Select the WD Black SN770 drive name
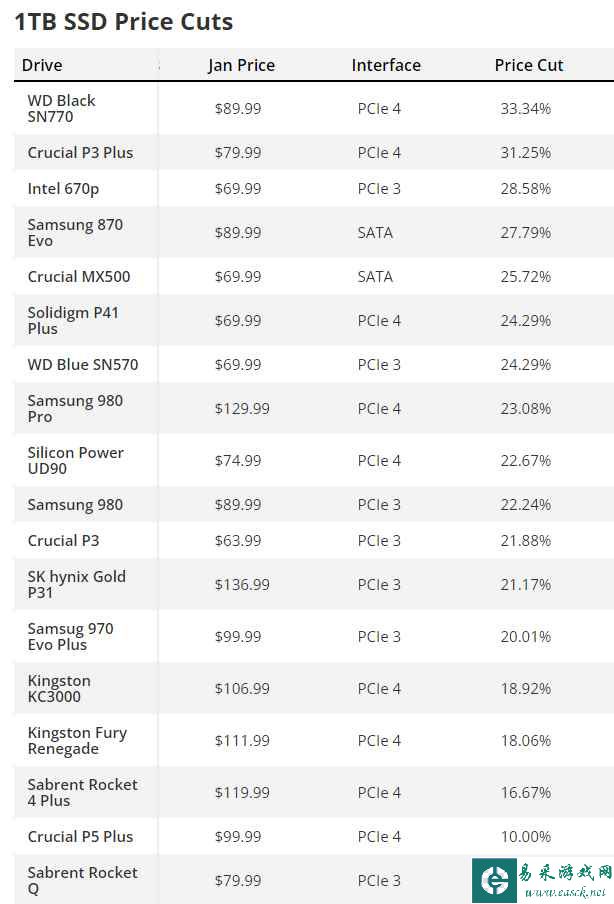The height and width of the screenshot is (904, 614). pyautogui.click(x=61, y=108)
